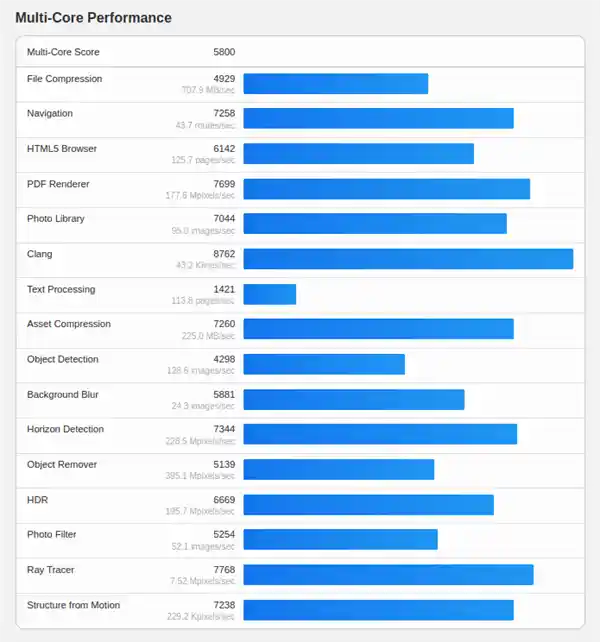Click the Clang score value 8762
600x642 pixels.
click(224, 254)
